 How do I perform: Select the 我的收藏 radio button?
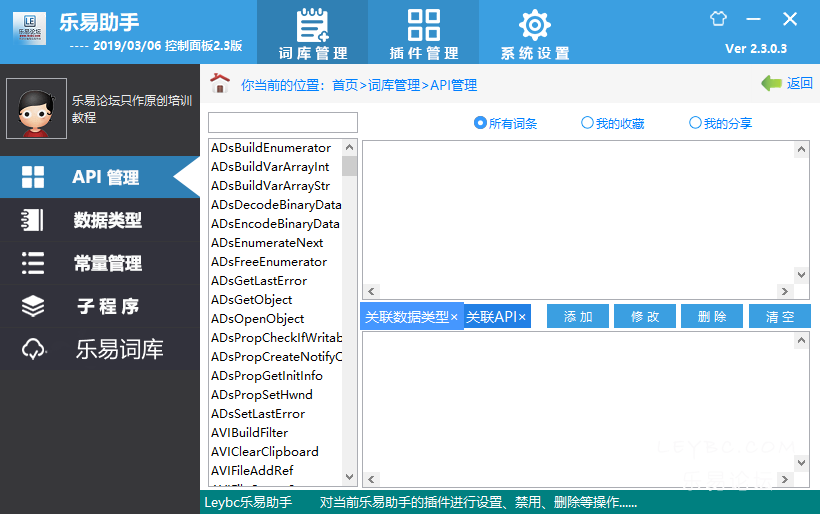(587, 123)
